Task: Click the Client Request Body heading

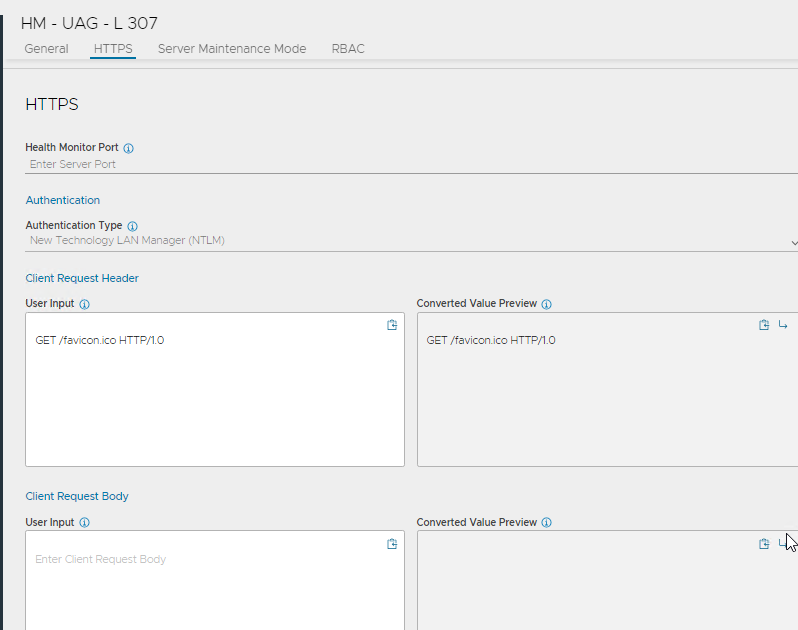Action: click(x=77, y=496)
